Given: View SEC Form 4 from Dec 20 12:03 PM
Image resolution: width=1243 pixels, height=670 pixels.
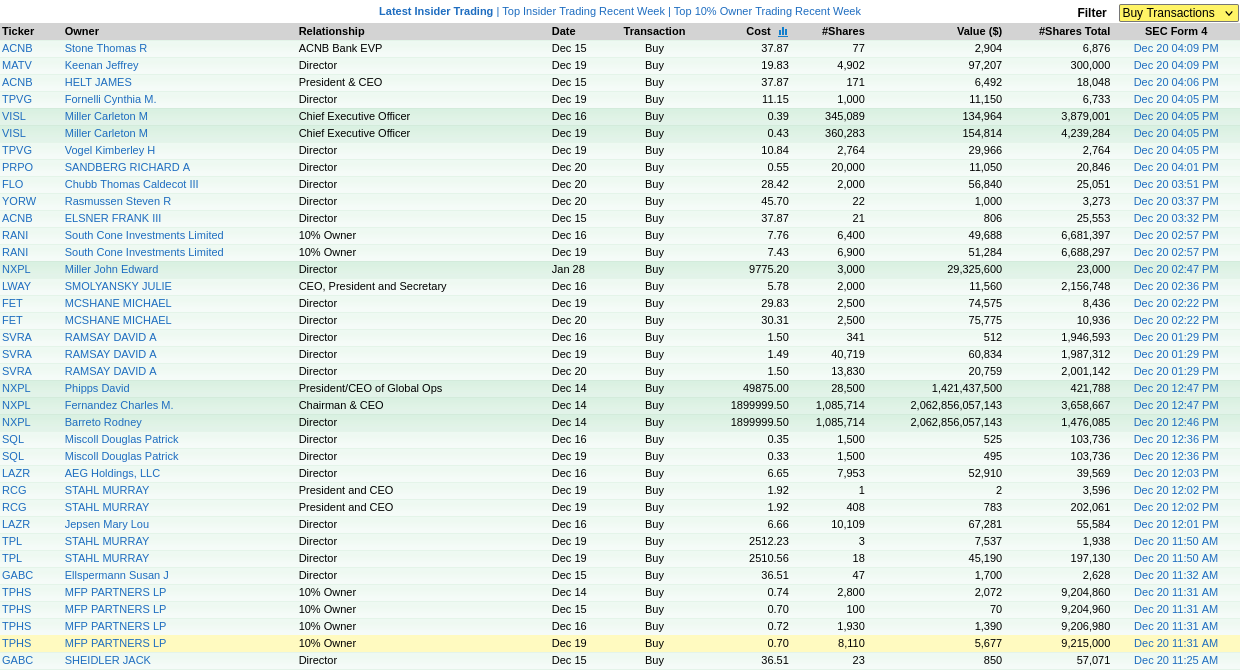Looking at the screenshot, I should [1176, 473].
